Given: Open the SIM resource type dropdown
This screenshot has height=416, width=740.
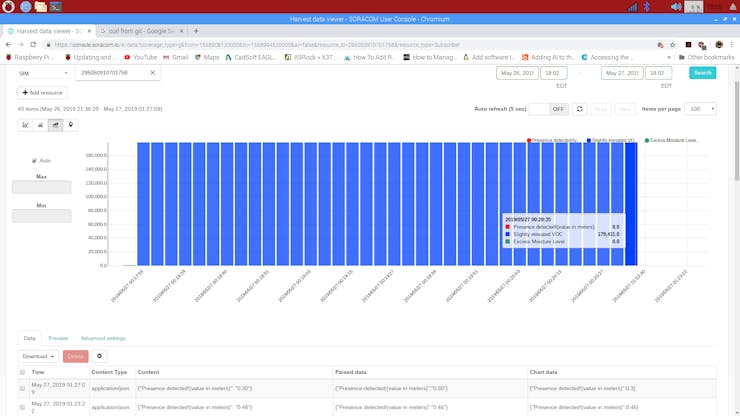Looking at the screenshot, I should point(43,73).
